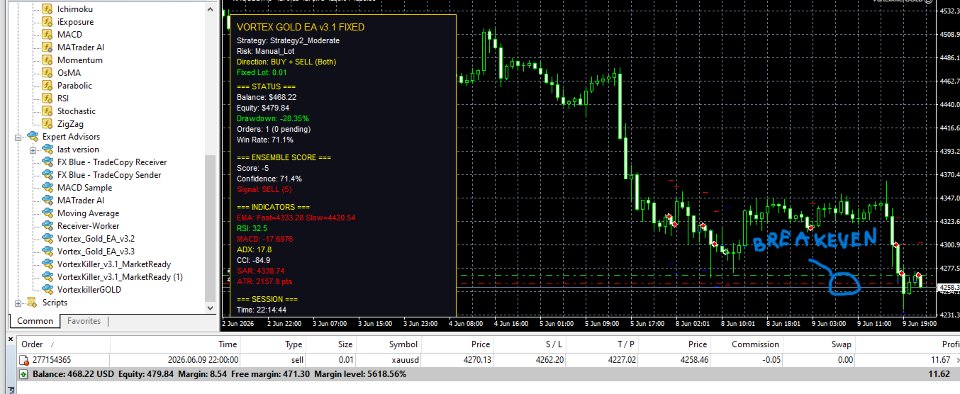The width and height of the screenshot is (960, 394).
Task: Click the swap value 0.00
Action: pos(846,361)
